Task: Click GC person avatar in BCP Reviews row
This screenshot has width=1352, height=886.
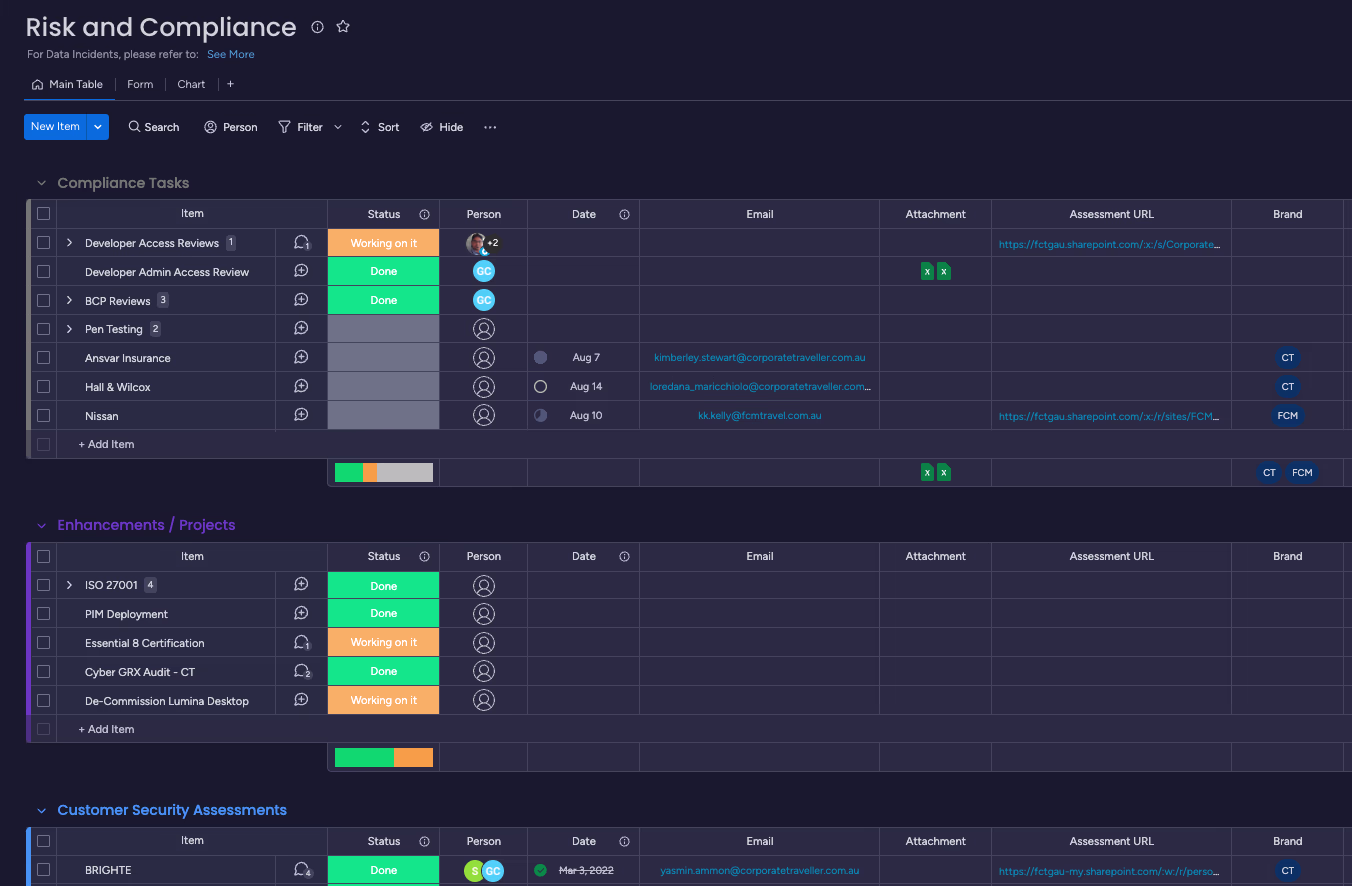Action: click(484, 300)
